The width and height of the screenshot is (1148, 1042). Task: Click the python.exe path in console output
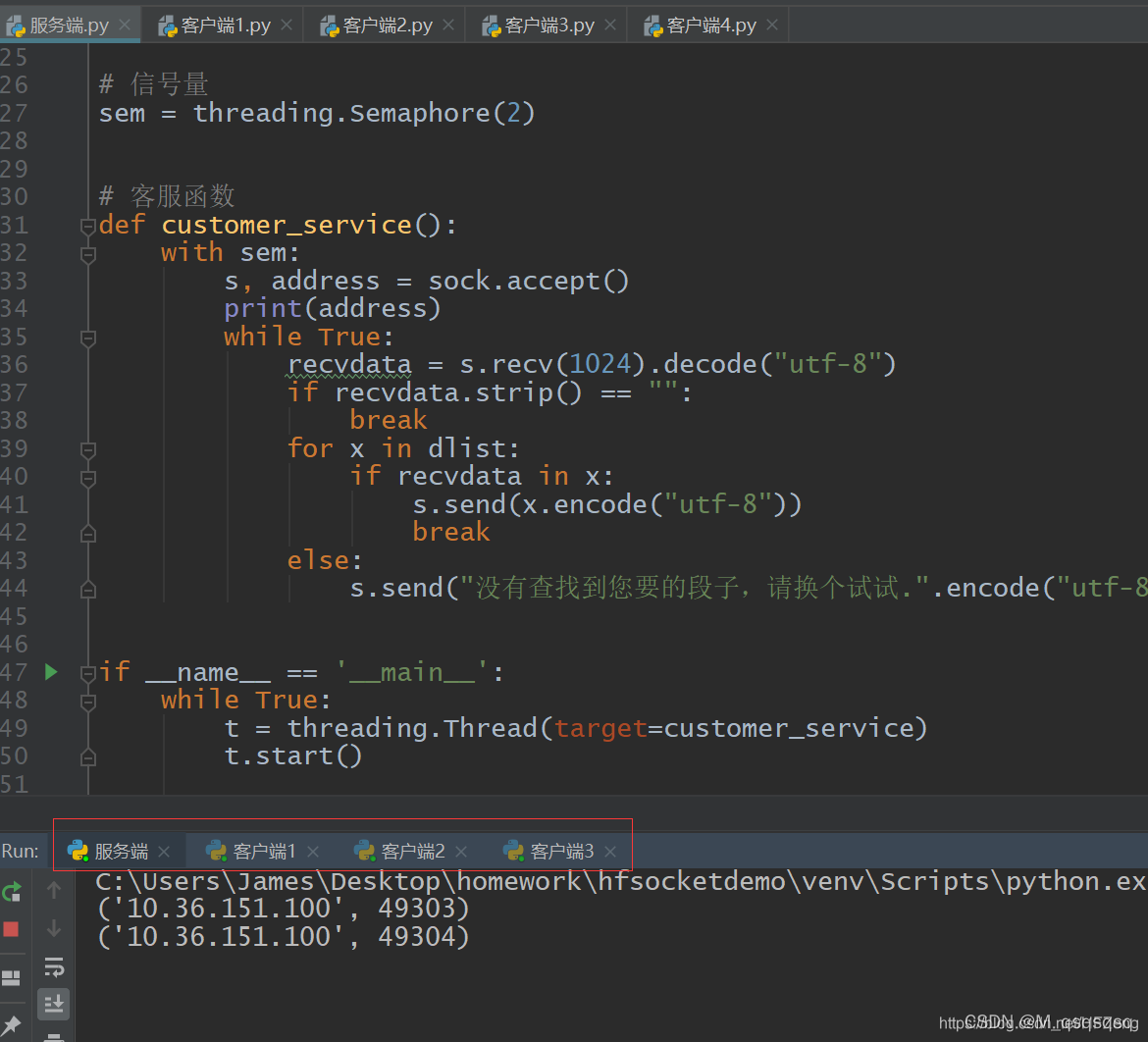tap(621, 882)
